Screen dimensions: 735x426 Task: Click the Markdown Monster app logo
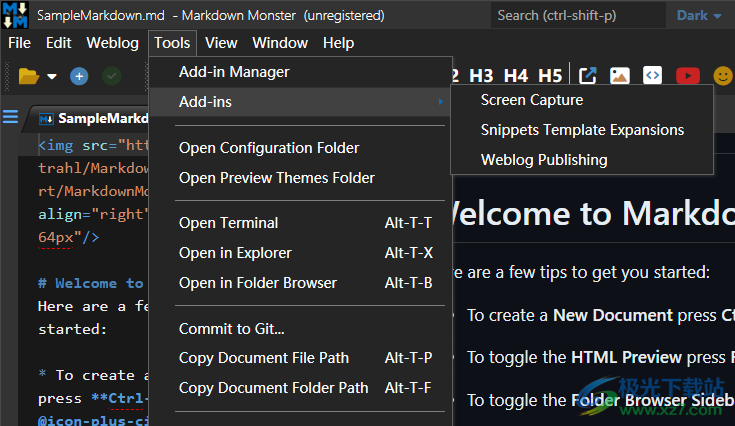coord(15,15)
